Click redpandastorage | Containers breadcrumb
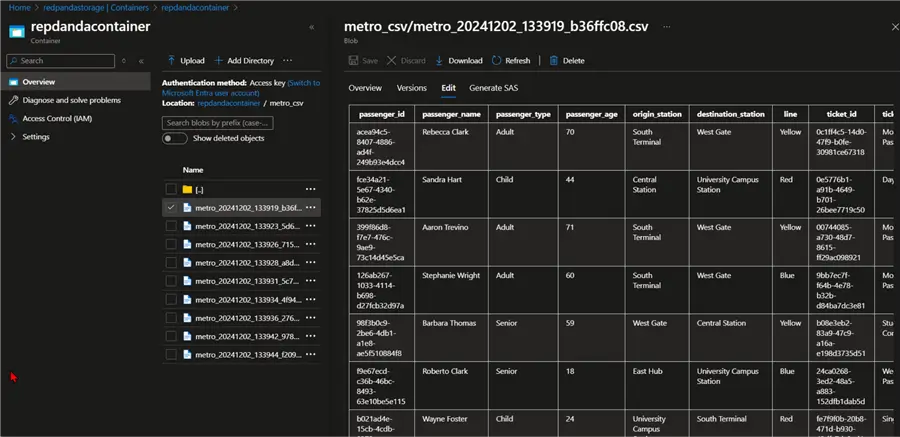Screen dimensions: 900x437 (x=96, y=7)
